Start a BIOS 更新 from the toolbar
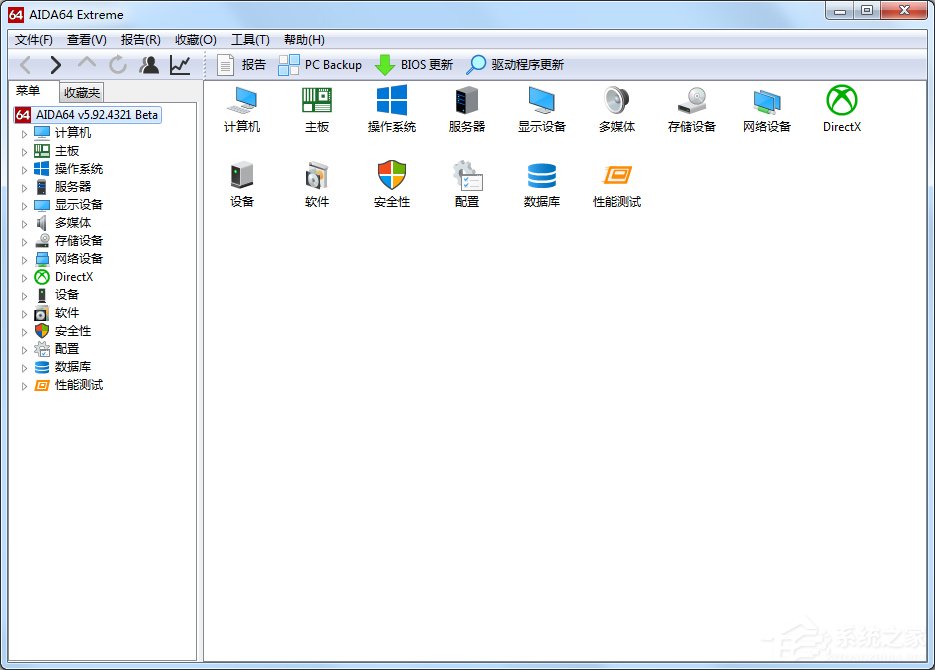935x670 pixels. point(413,64)
